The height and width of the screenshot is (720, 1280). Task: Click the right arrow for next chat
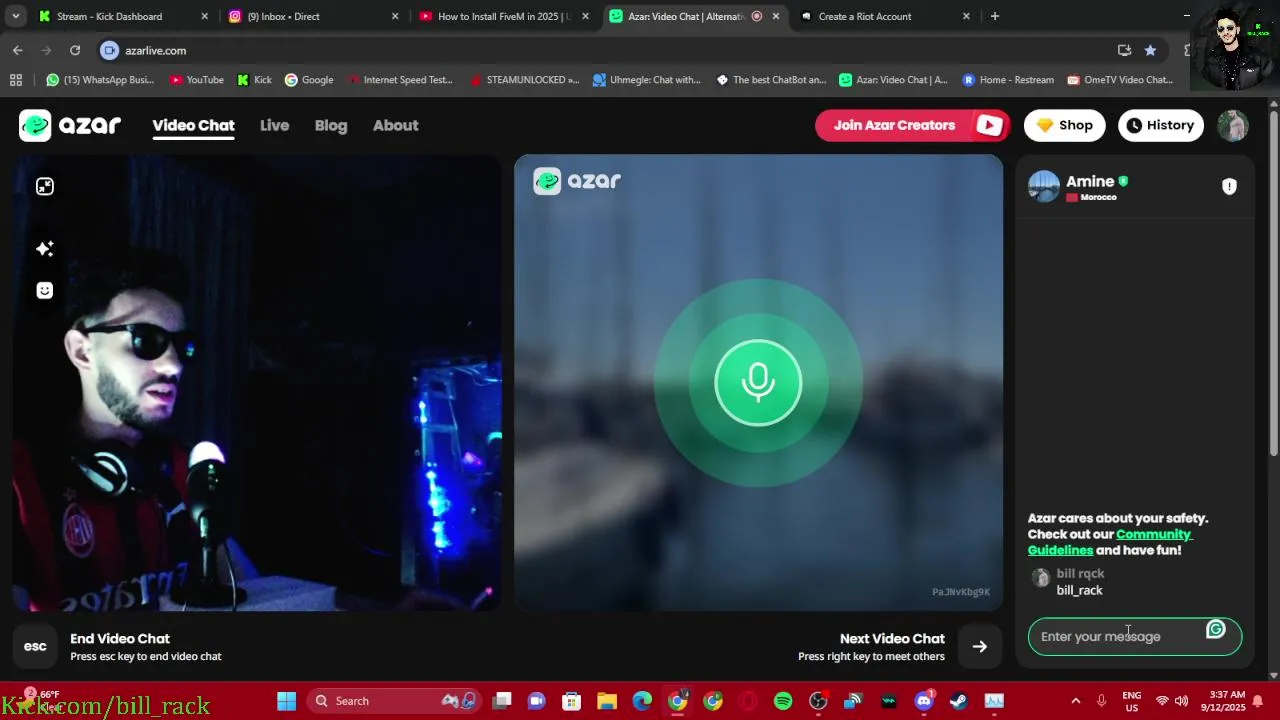tap(980, 646)
